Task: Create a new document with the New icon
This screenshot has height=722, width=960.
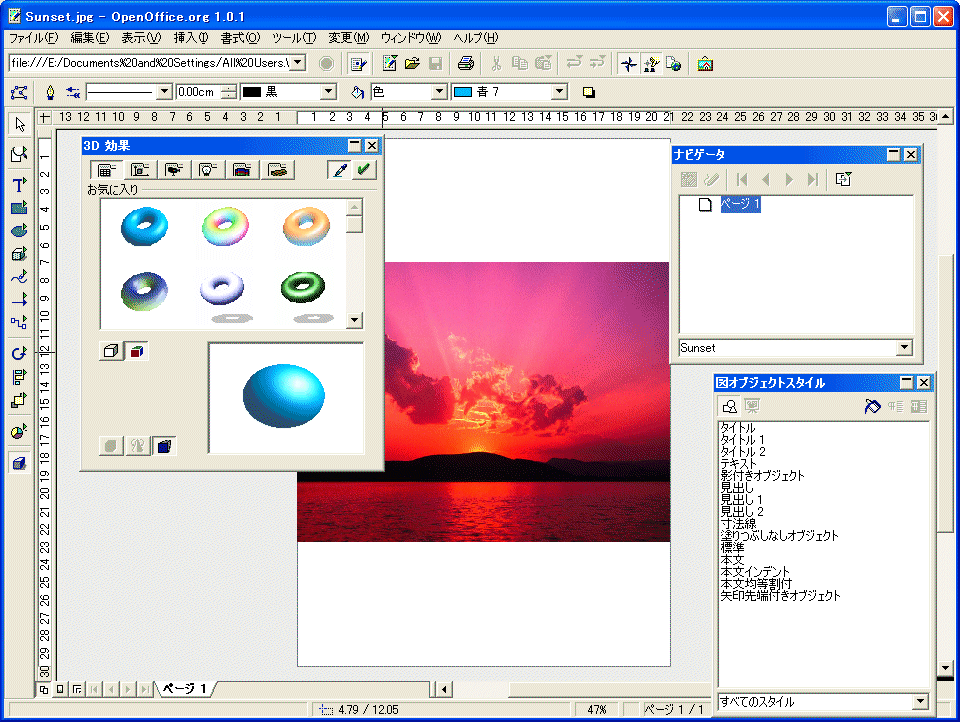Action: click(390, 64)
